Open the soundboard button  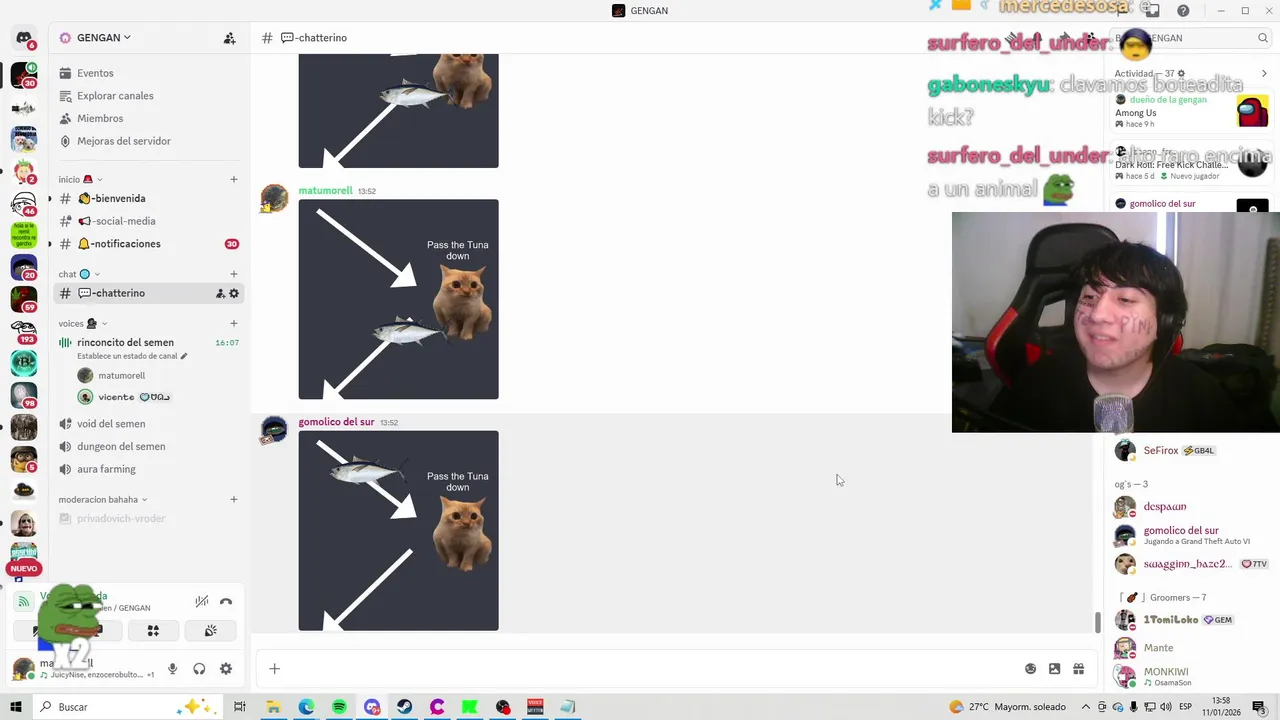coord(211,631)
